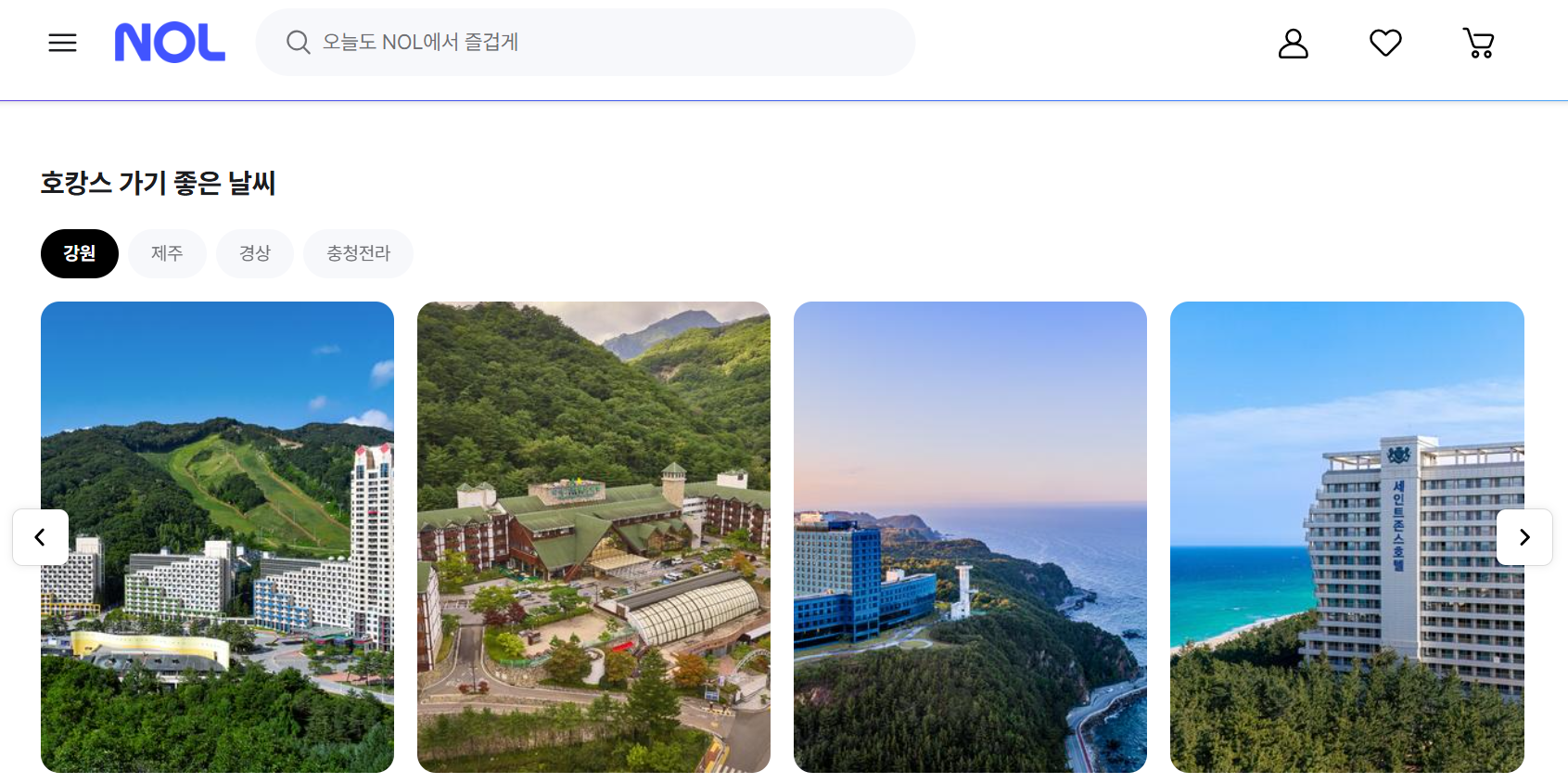Screen dimensions: 1568x784
Task: Open the blue seaside cliff hotel photo
Action: click(x=970, y=537)
